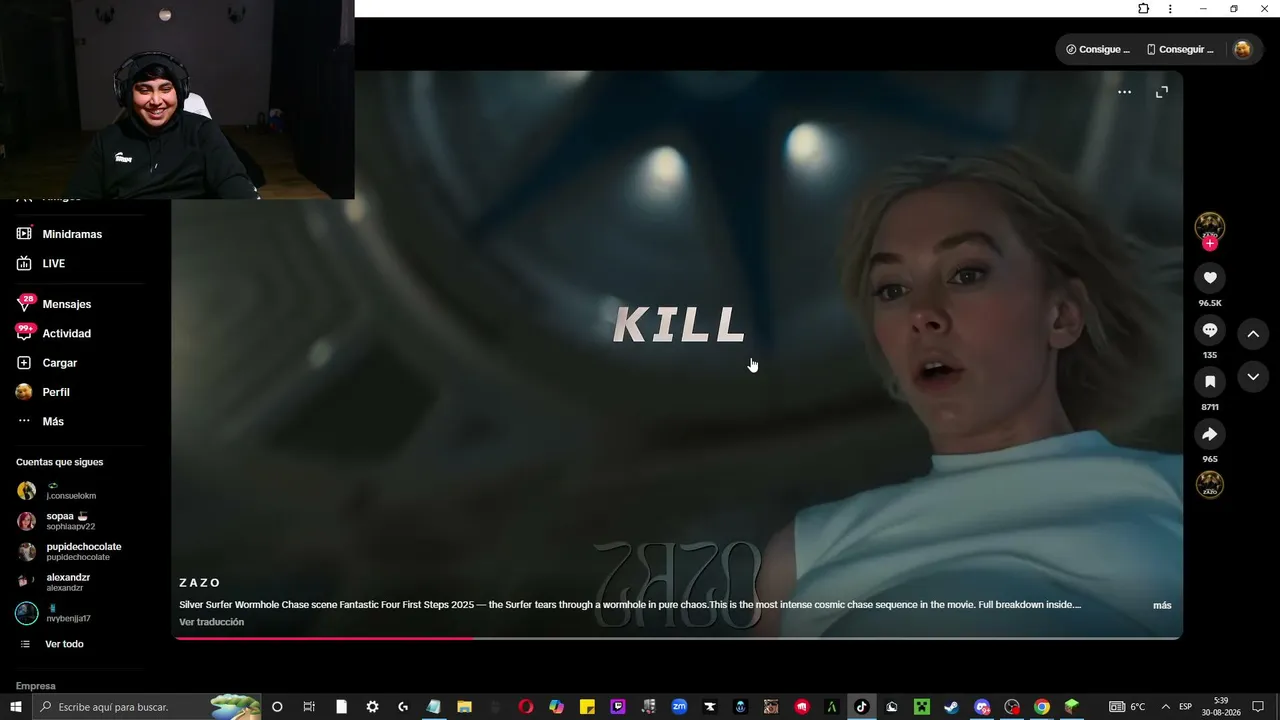Seek the video using the red progress bar
This screenshot has height=720, width=1280.
pos(677,637)
